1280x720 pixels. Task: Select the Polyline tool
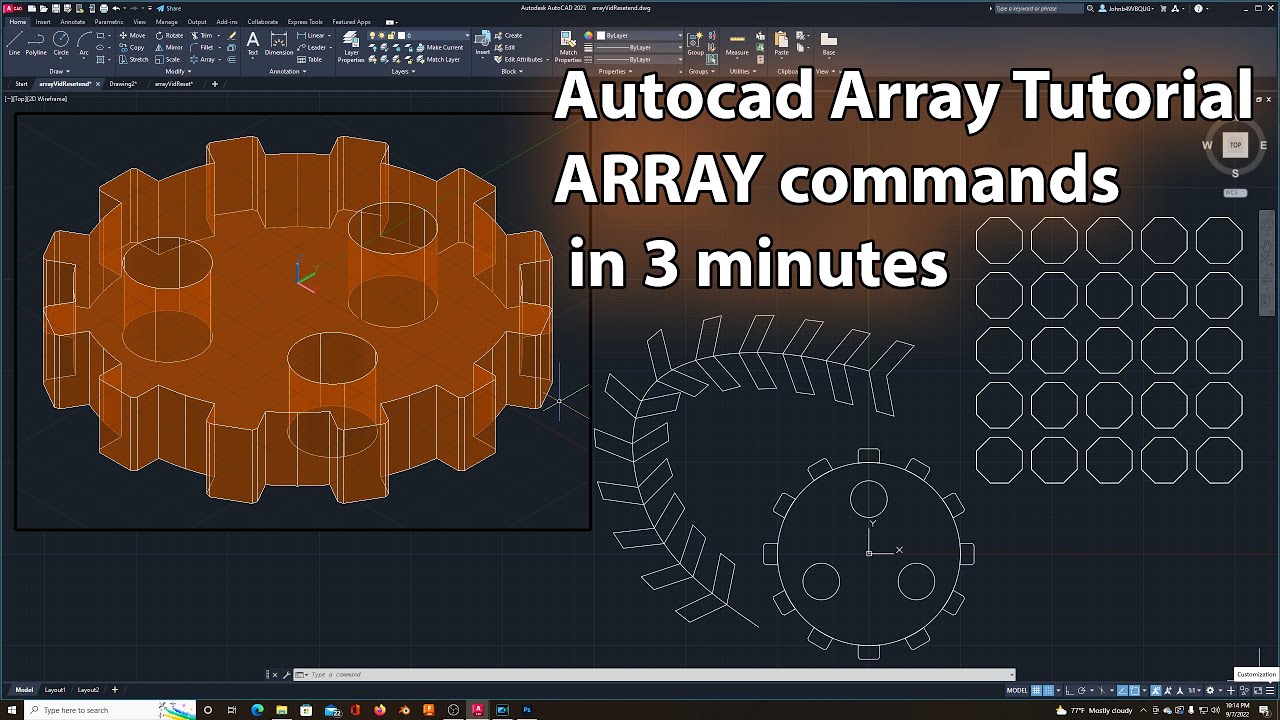click(x=36, y=42)
